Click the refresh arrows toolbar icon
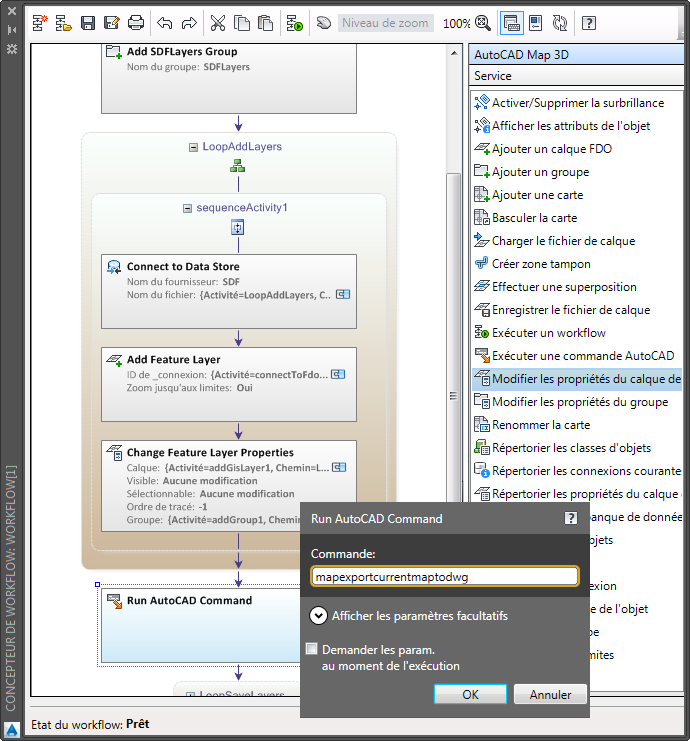 560,23
